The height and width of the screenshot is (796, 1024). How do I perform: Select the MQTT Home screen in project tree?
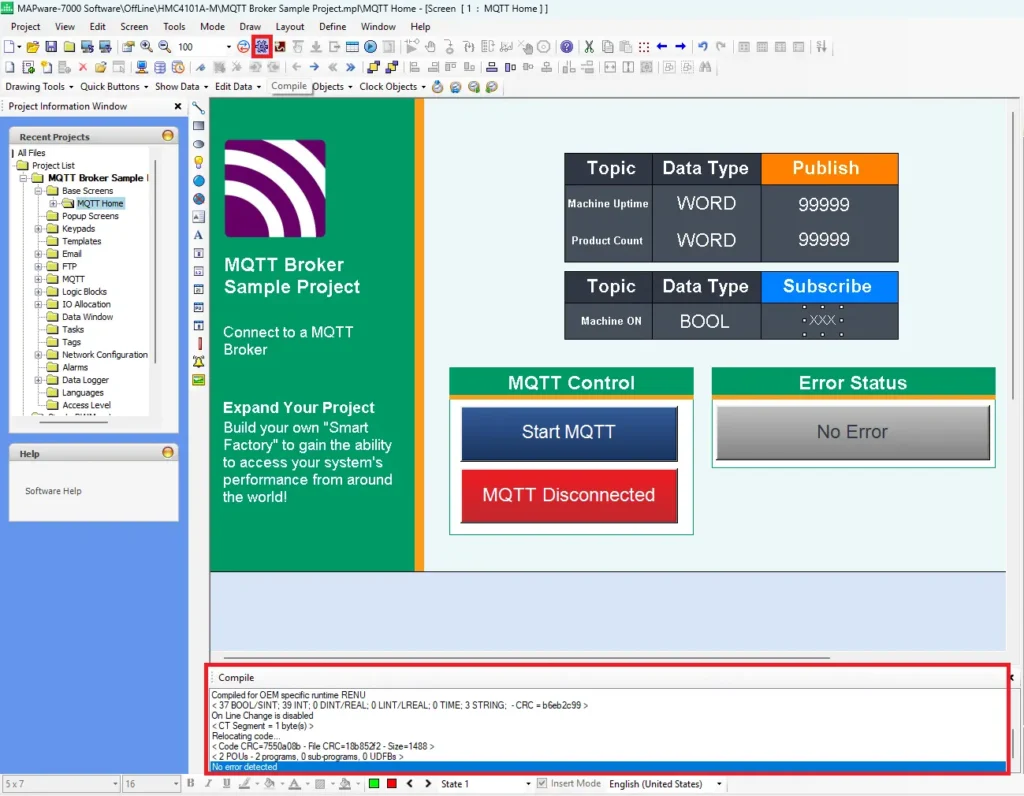pyautogui.click(x=100, y=204)
